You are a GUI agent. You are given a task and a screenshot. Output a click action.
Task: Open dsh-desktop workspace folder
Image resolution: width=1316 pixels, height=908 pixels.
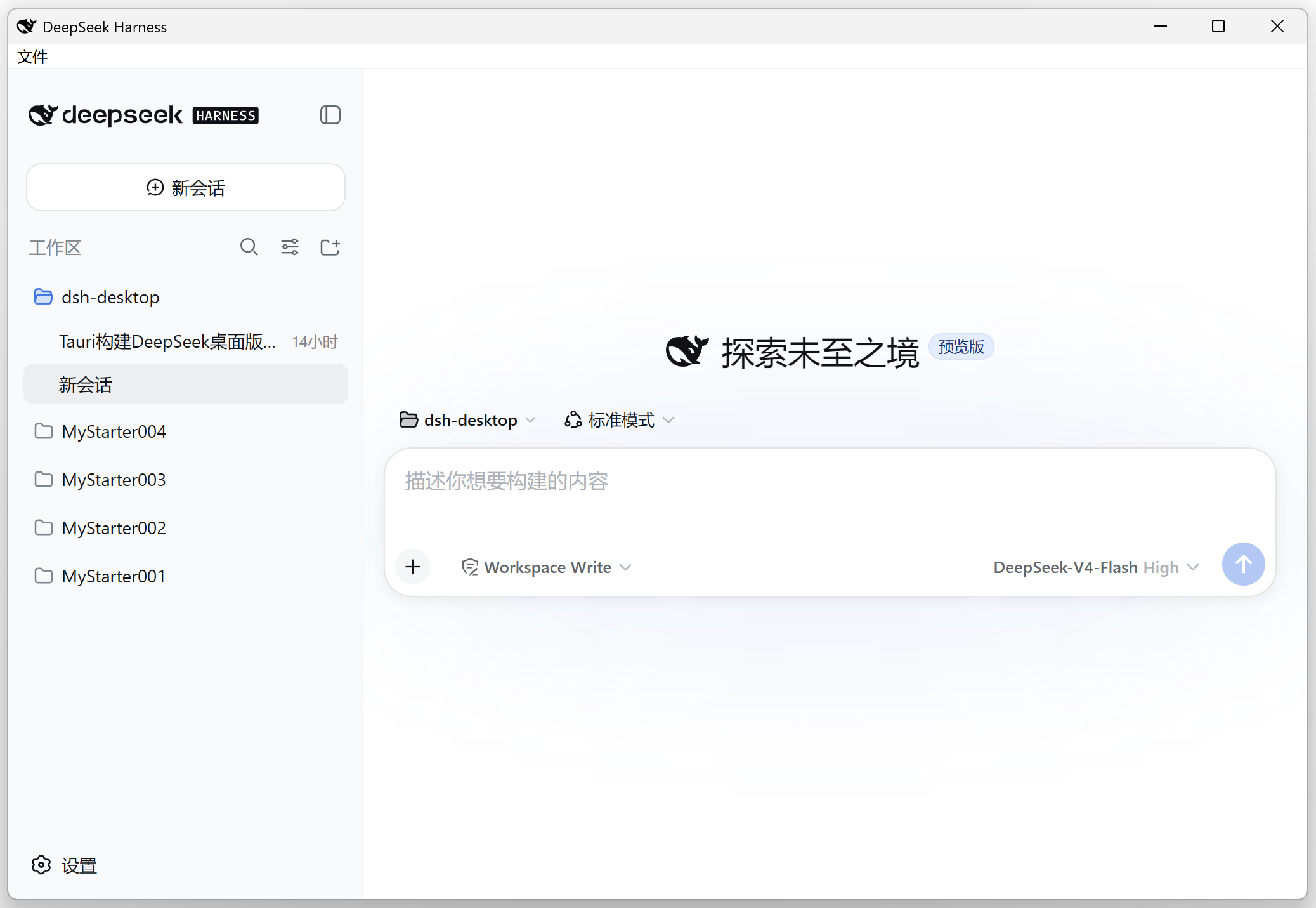(x=186, y=297)
